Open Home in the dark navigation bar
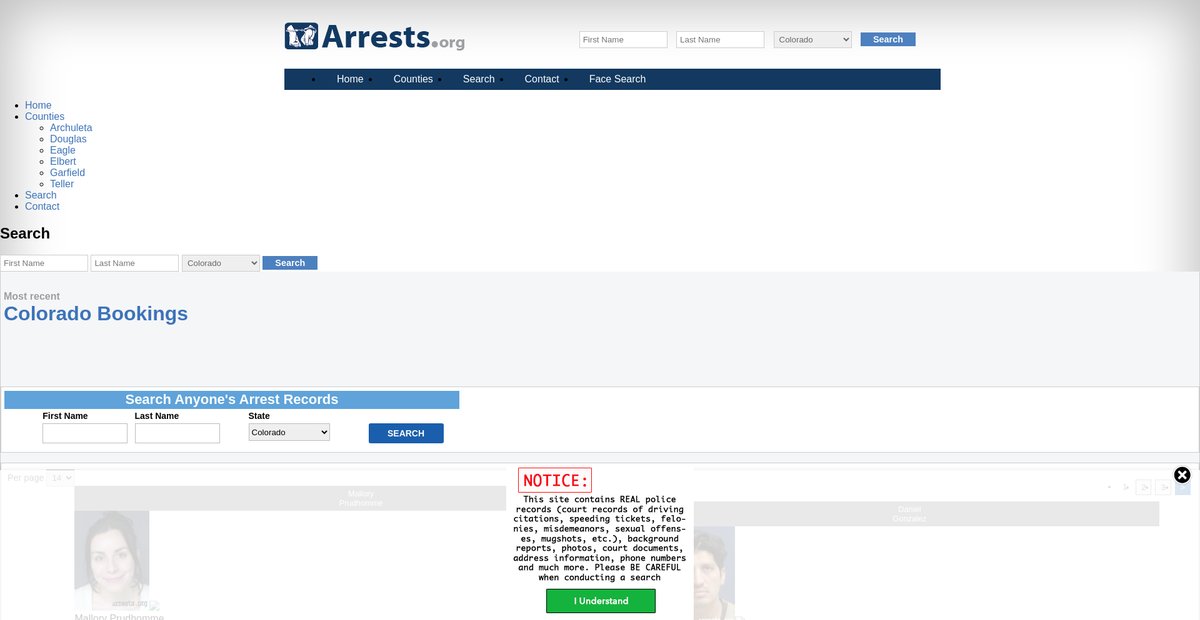 coord(350,79)
